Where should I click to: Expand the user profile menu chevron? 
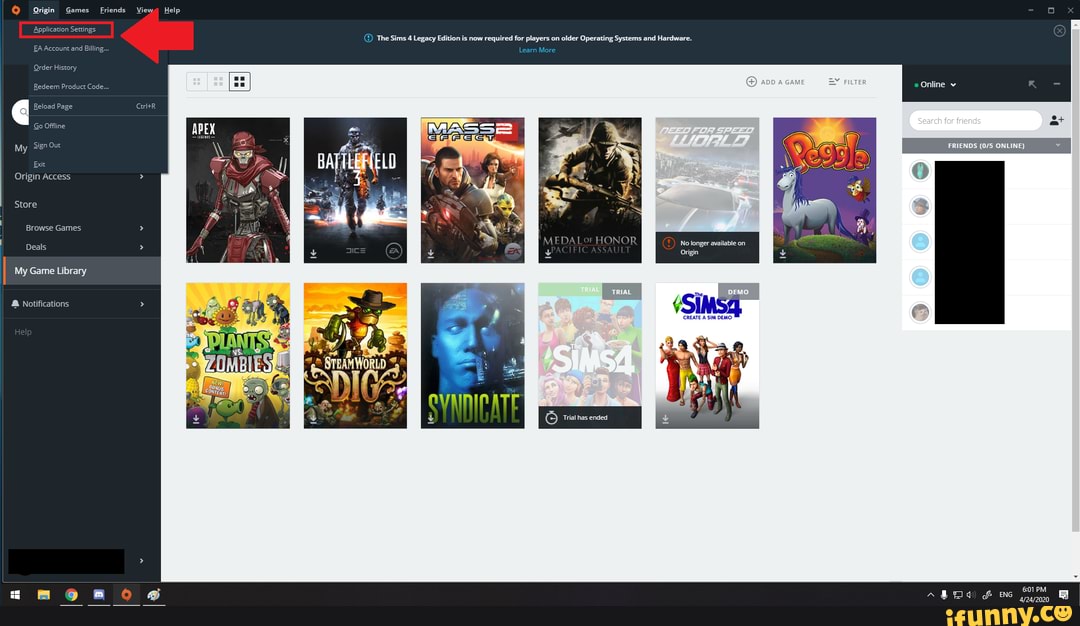point(141,561)
